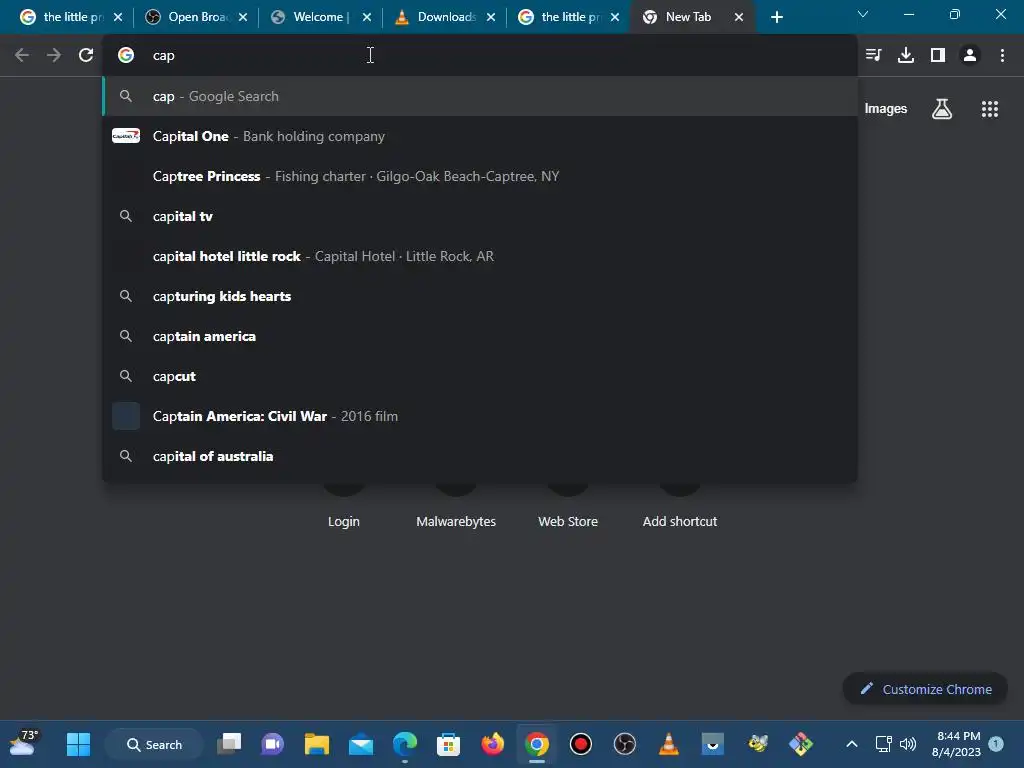Open the volume control in system tray

[908, 744]
